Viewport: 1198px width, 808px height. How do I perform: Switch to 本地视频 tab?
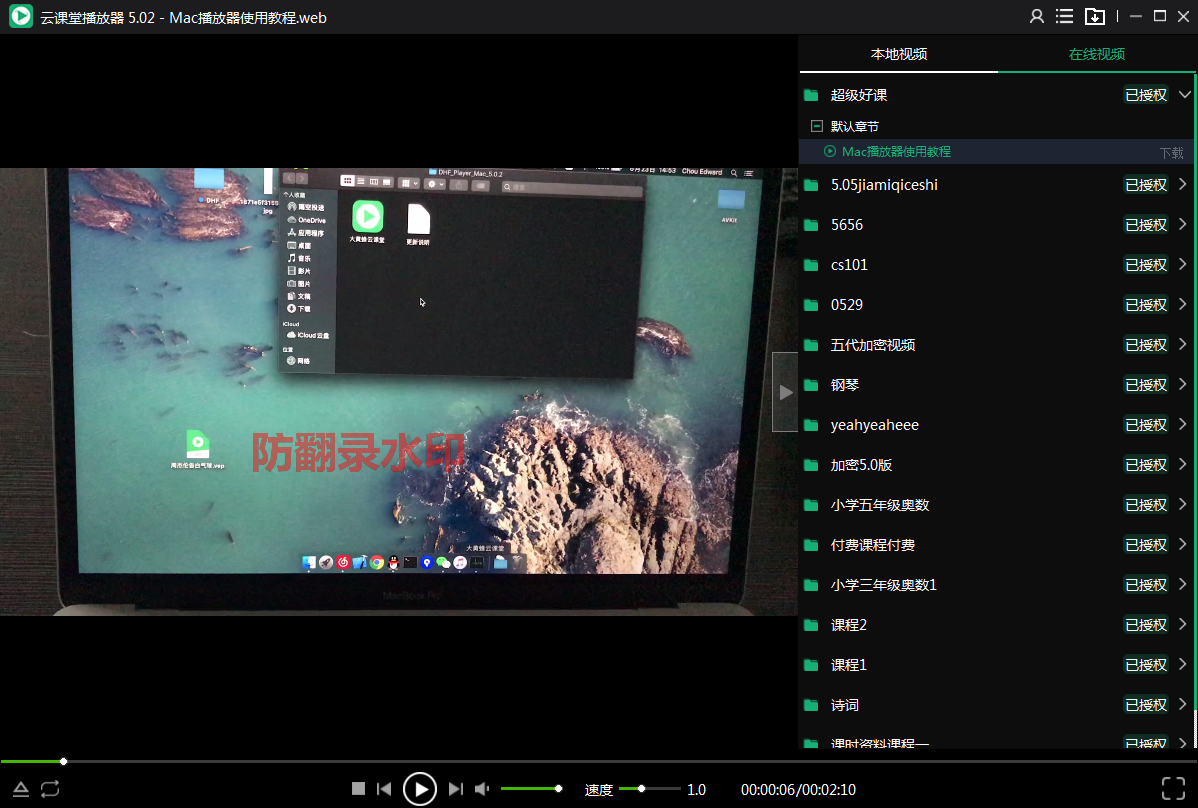pos(898,54)
